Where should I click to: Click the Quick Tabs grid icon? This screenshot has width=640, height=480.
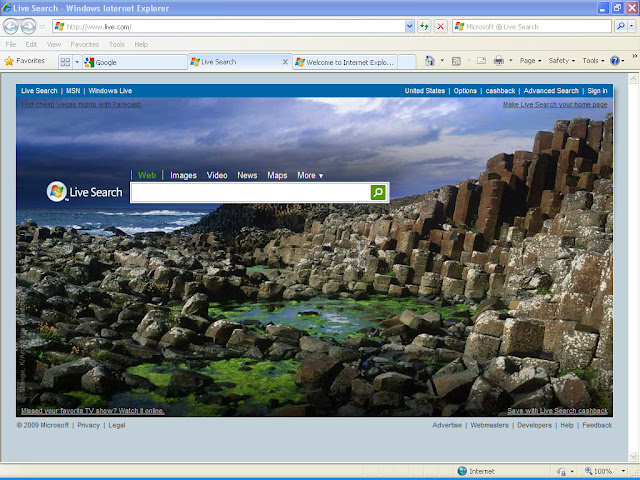65,62
